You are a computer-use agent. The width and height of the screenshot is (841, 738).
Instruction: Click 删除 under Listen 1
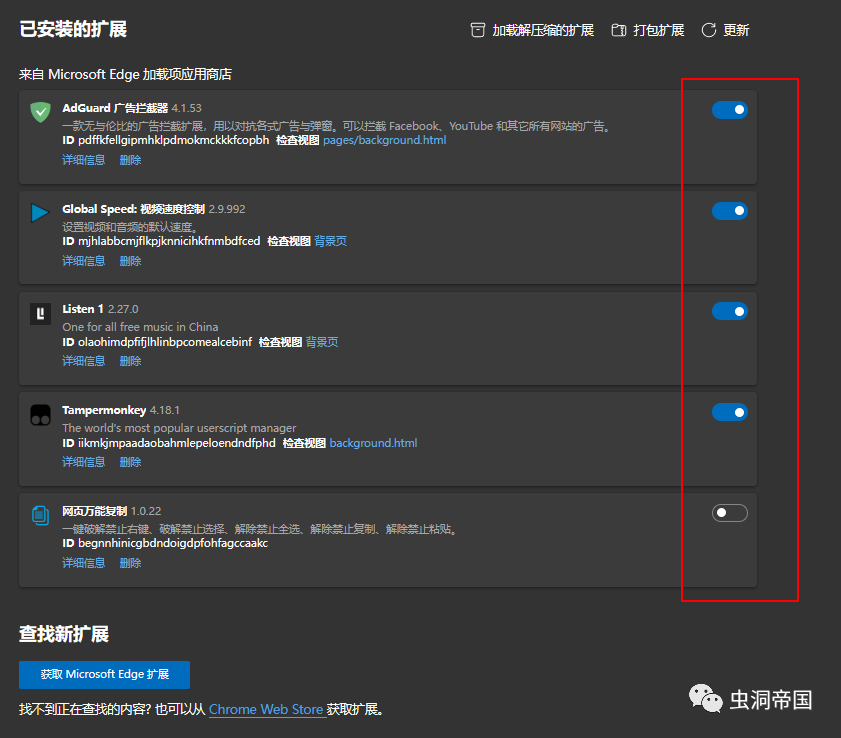(130, 361)
